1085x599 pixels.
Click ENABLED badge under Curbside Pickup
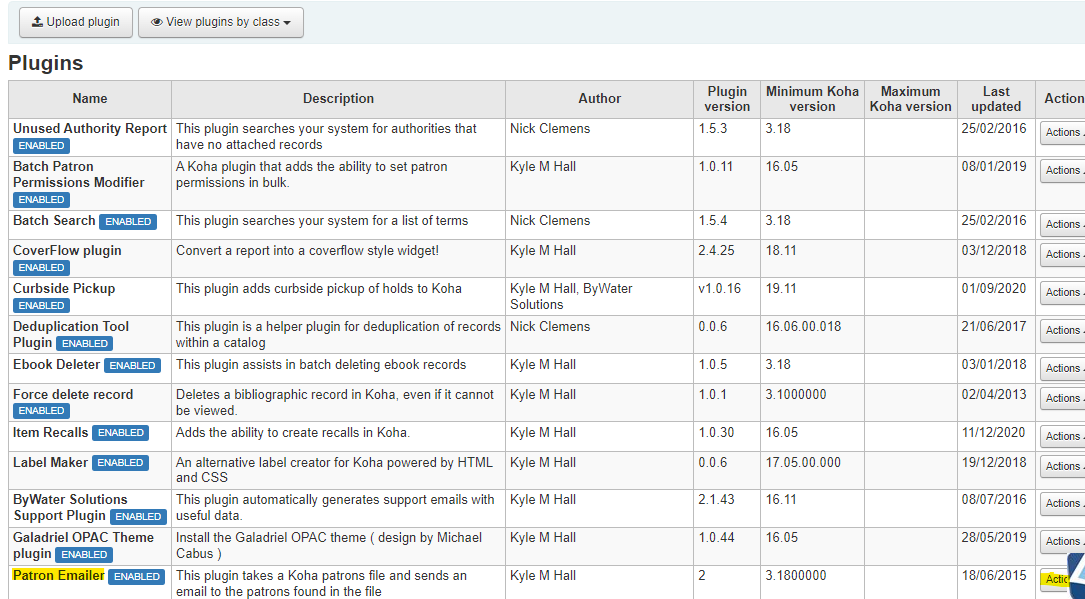point(42,306)
